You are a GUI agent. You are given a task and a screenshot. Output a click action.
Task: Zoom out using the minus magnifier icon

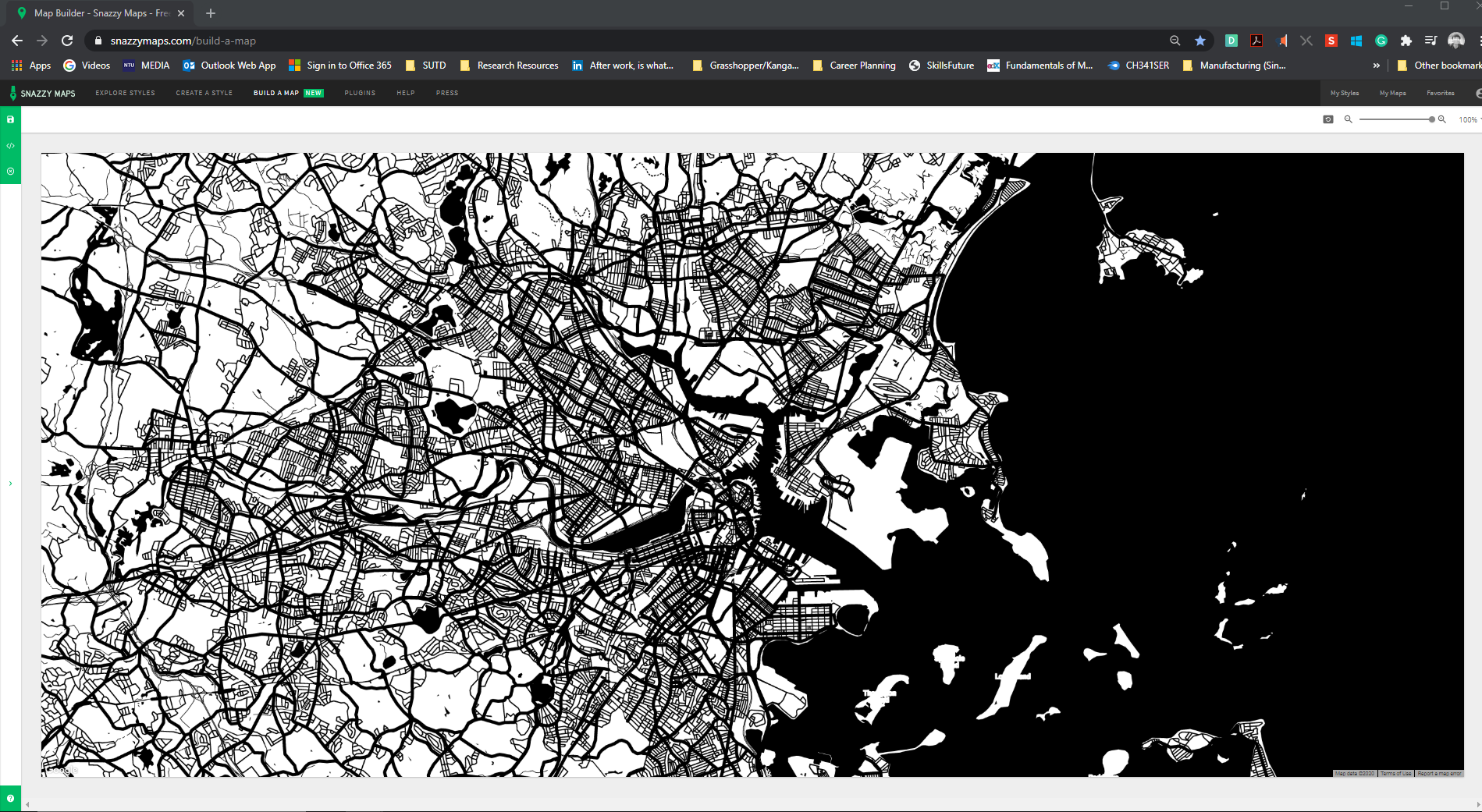(x=1349, y=119)
